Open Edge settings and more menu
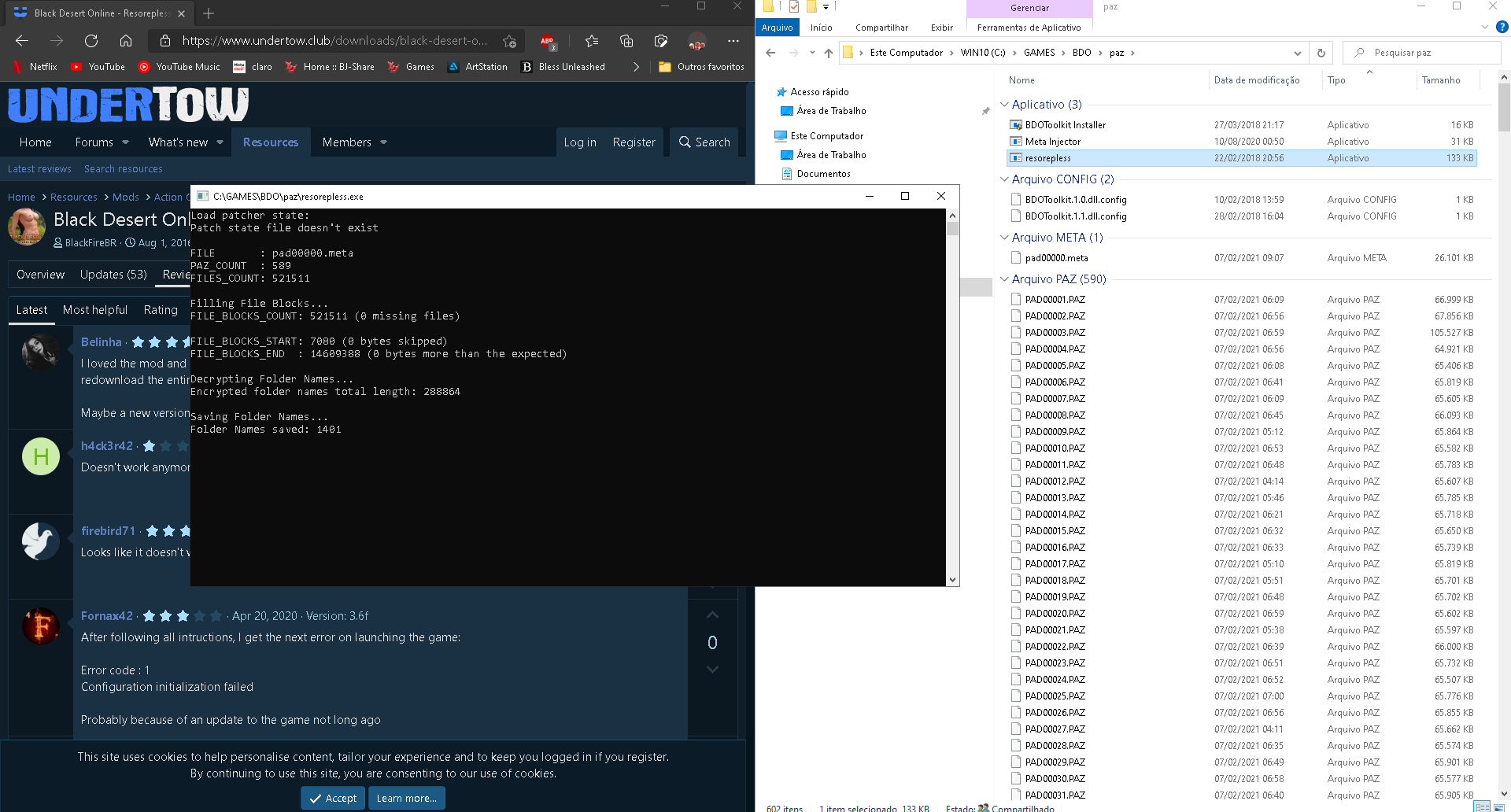The width and height of the screenshot is (1511, 812). (733, 41)
